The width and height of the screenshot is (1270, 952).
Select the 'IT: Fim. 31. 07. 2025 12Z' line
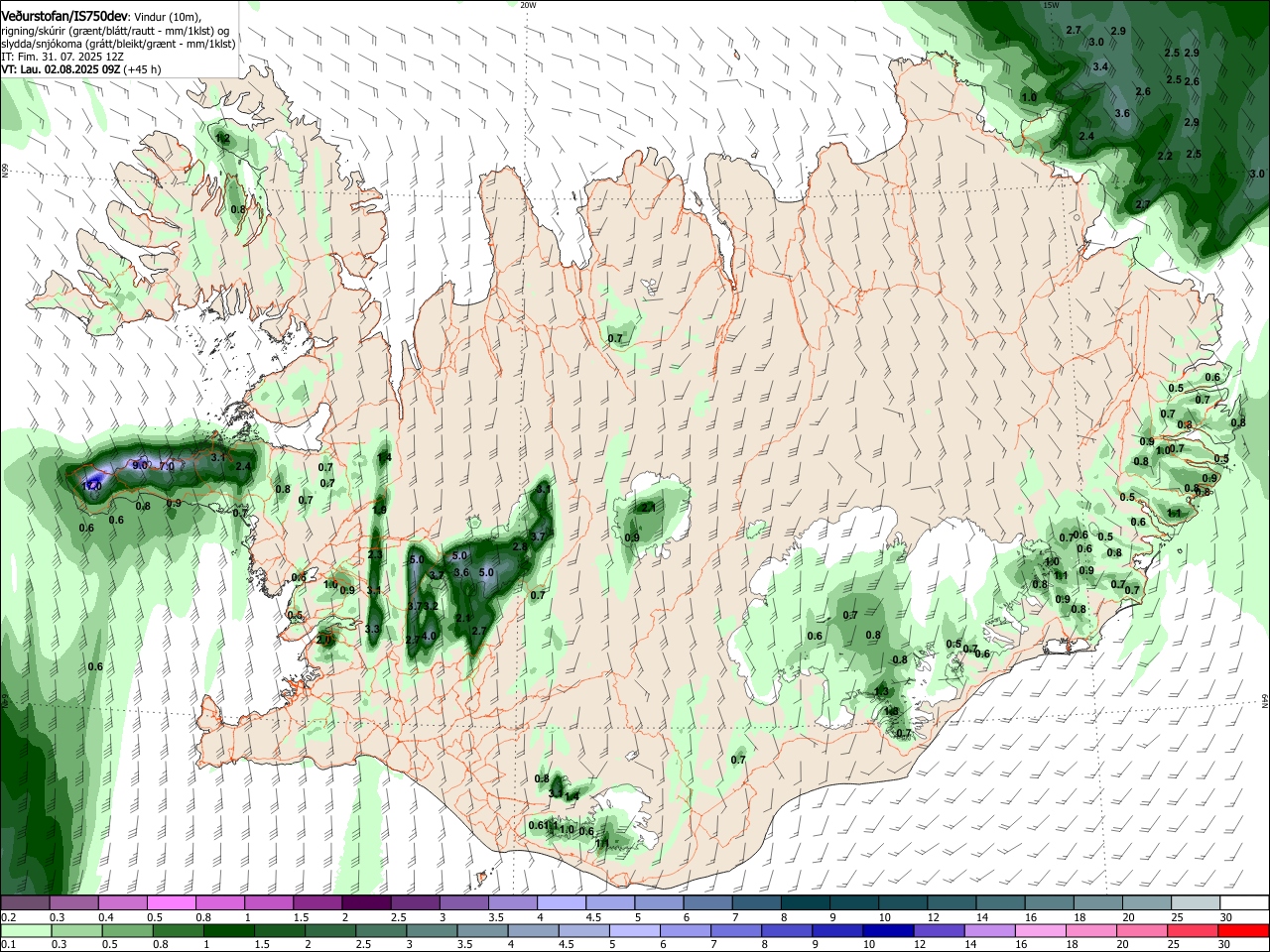point(62,57)
